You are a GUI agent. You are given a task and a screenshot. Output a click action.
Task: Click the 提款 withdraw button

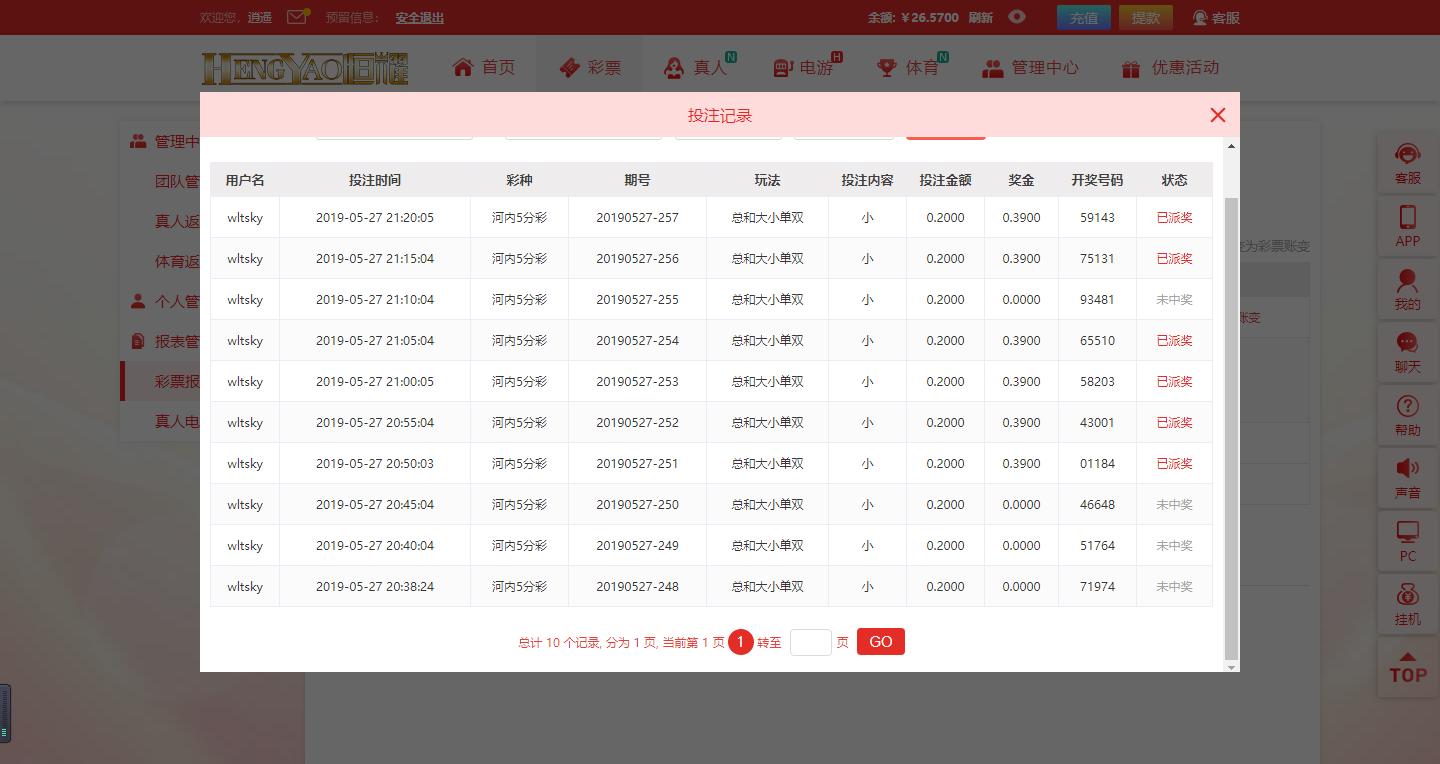tap(1146, 17)
